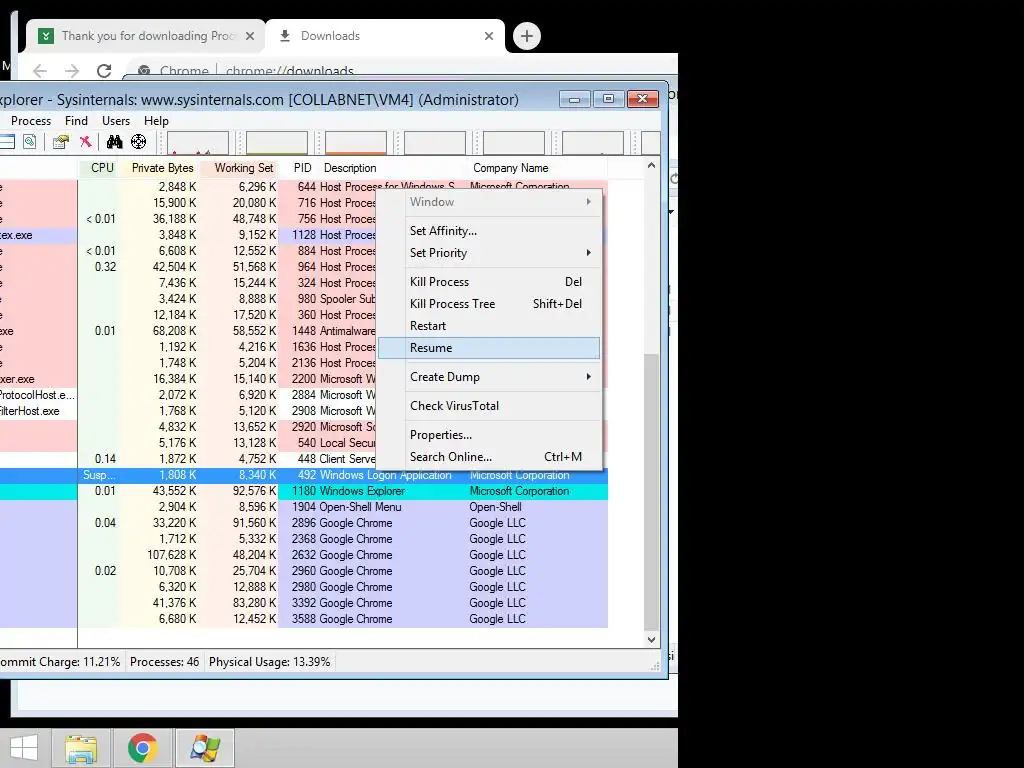Open the Users menu

(x=116, y=121)
